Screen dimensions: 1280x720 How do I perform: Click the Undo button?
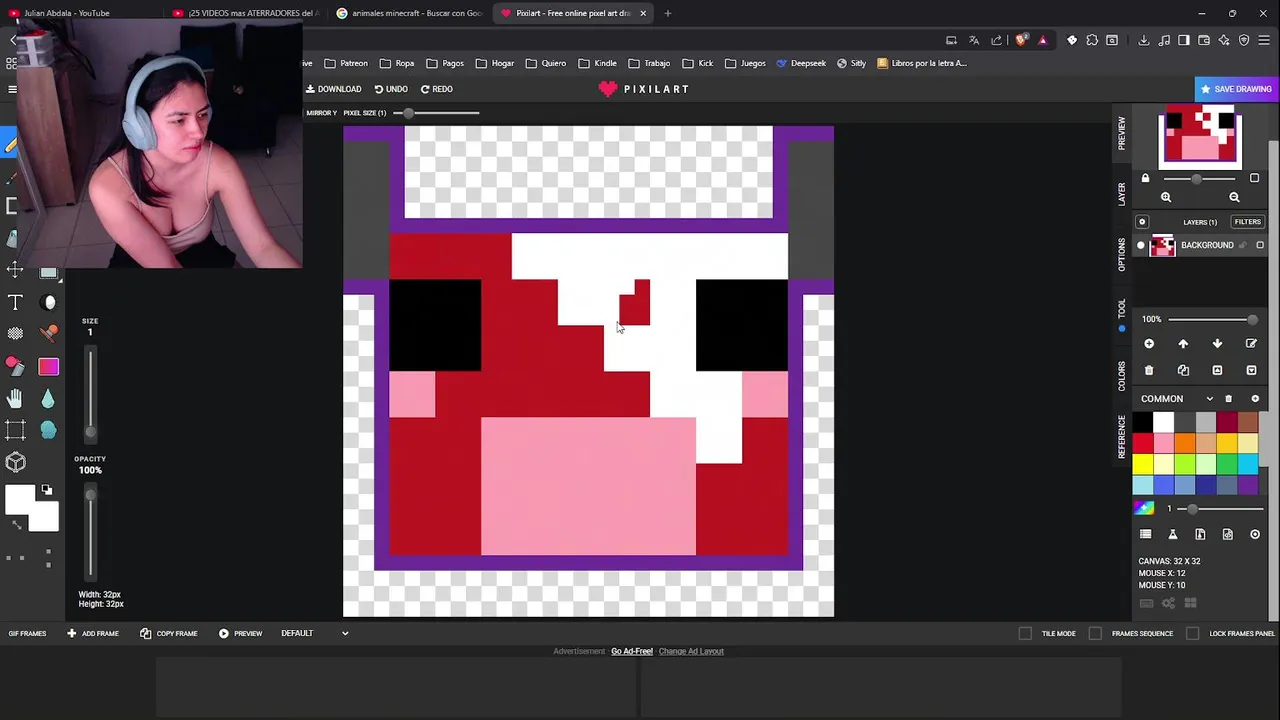coord(391,89)
